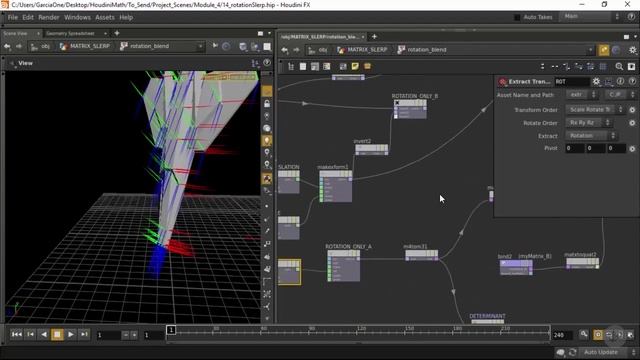Viewport: 640px width, 360px height.
Task: Switch to the Scene View tab
Action: (x=16, y=33)
